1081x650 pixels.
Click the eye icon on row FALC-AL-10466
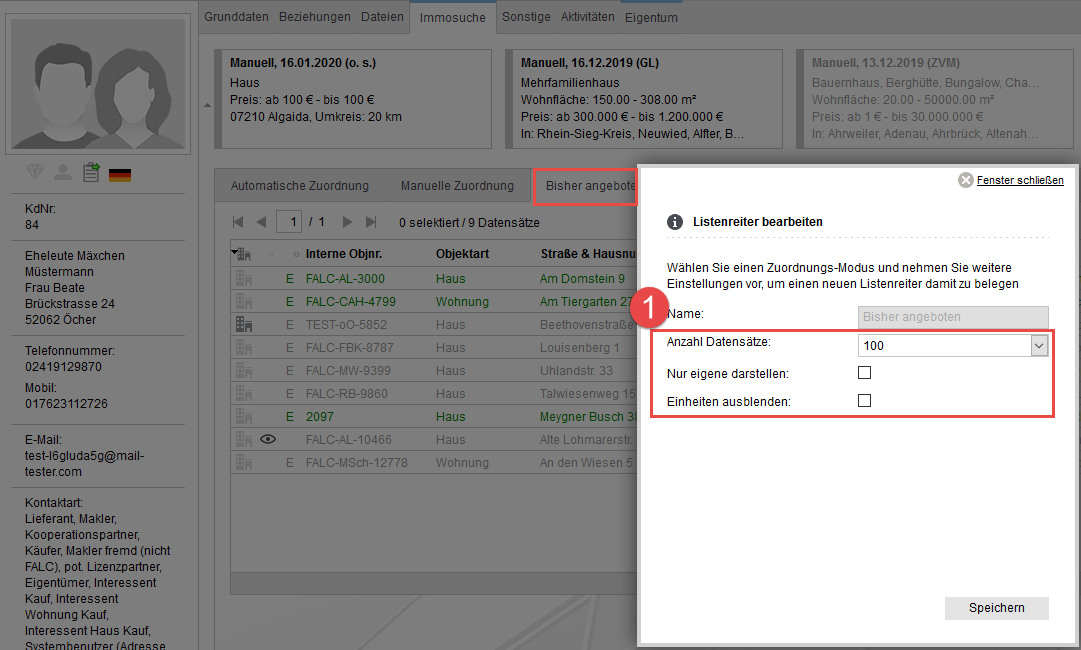coord(267,439)
